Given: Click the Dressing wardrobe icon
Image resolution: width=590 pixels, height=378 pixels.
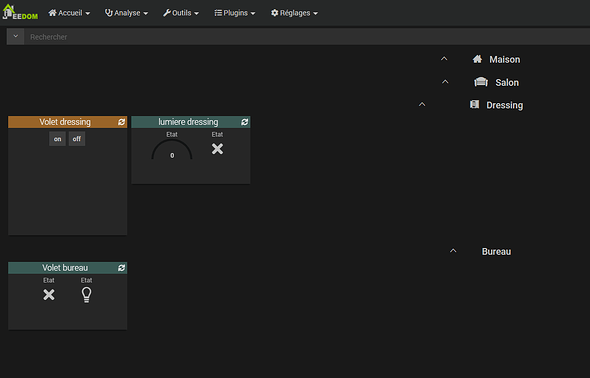Looking at the screenshot, I should coord(474,104).
